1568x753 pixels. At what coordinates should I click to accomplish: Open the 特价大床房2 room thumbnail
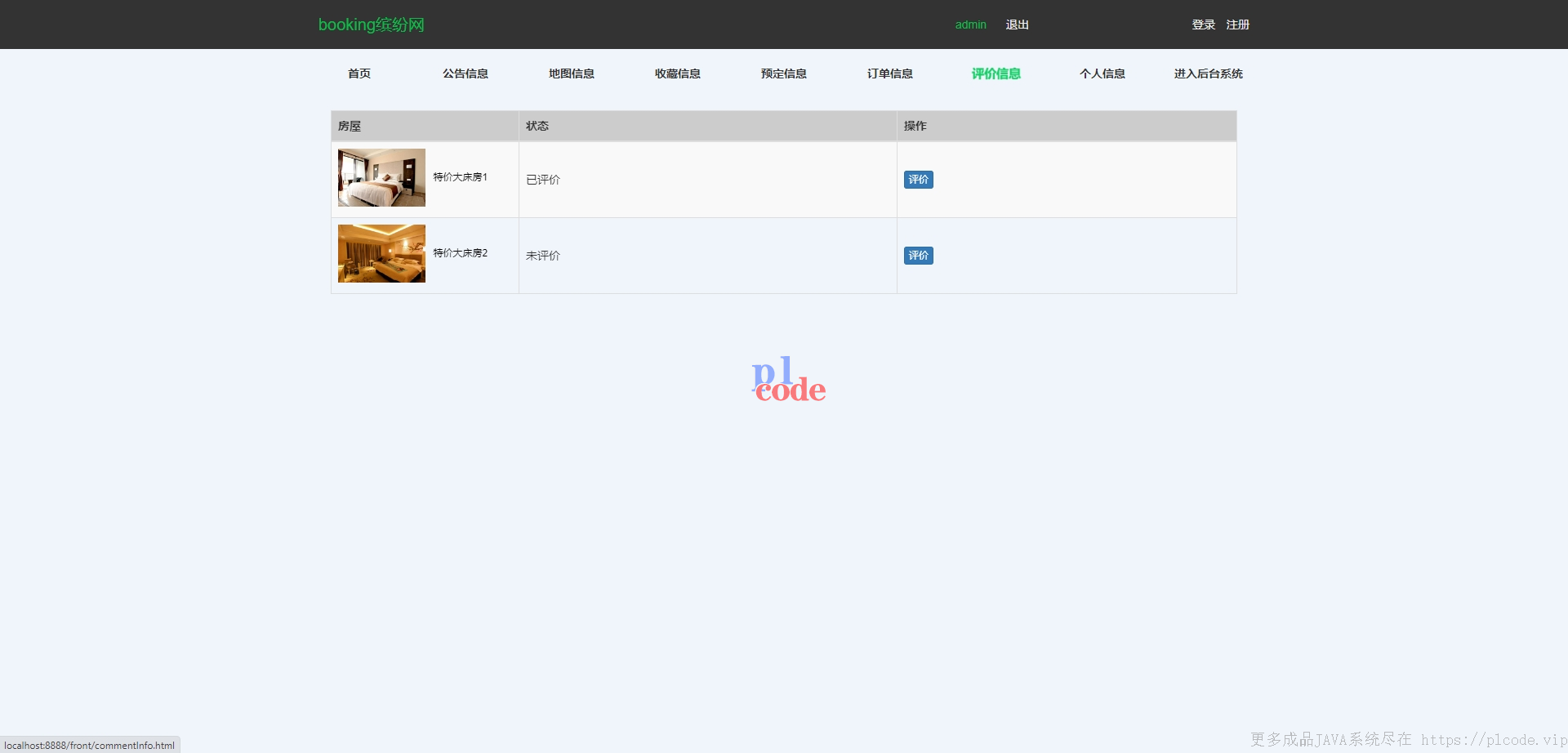pyautogui.click(x=381, y=253)
